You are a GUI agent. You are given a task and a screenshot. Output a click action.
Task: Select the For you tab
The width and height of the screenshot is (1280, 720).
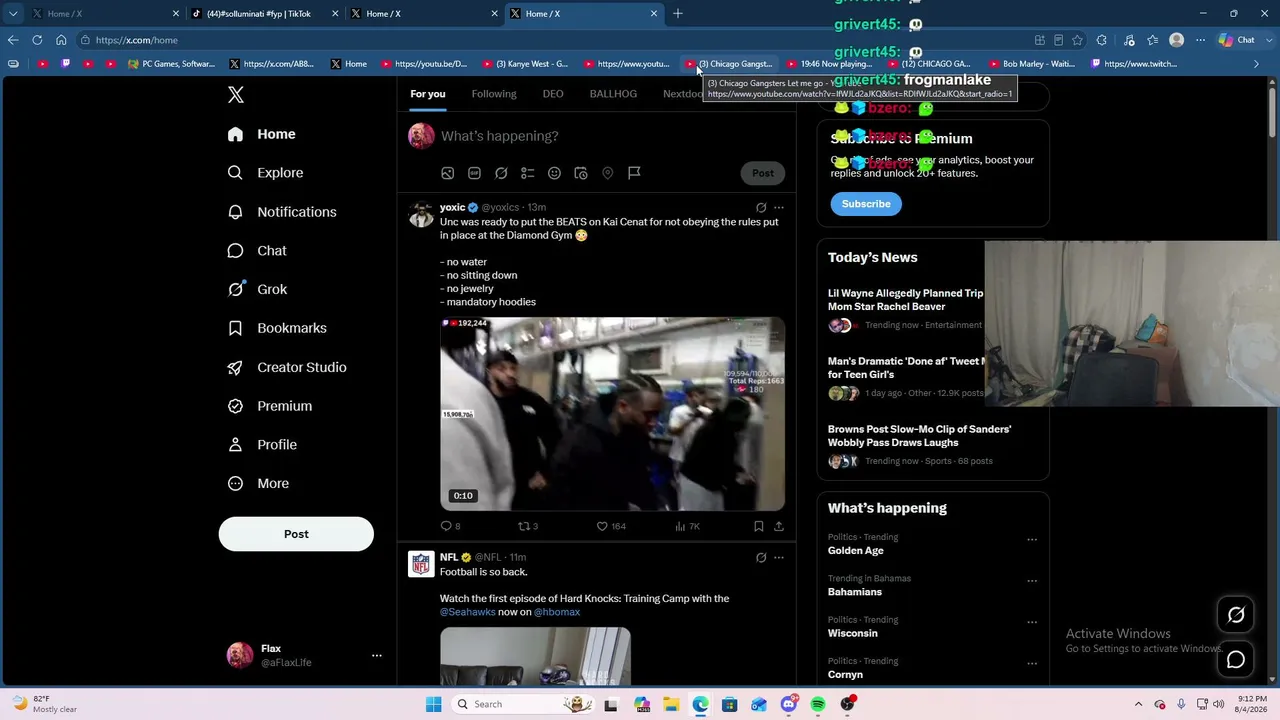point(428,94)
